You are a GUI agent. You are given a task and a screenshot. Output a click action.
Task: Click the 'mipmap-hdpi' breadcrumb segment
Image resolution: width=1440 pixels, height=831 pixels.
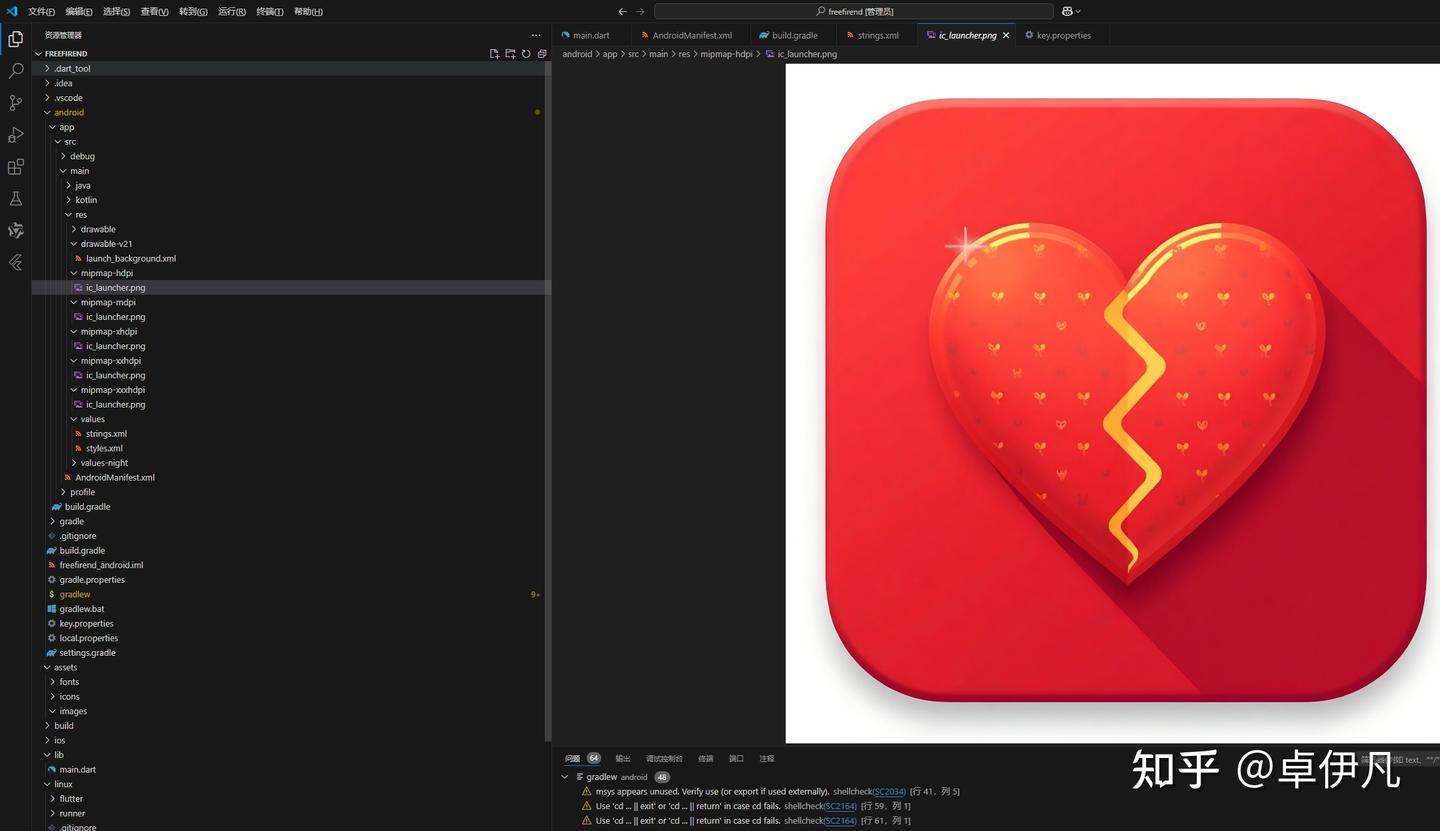[726, 54]
